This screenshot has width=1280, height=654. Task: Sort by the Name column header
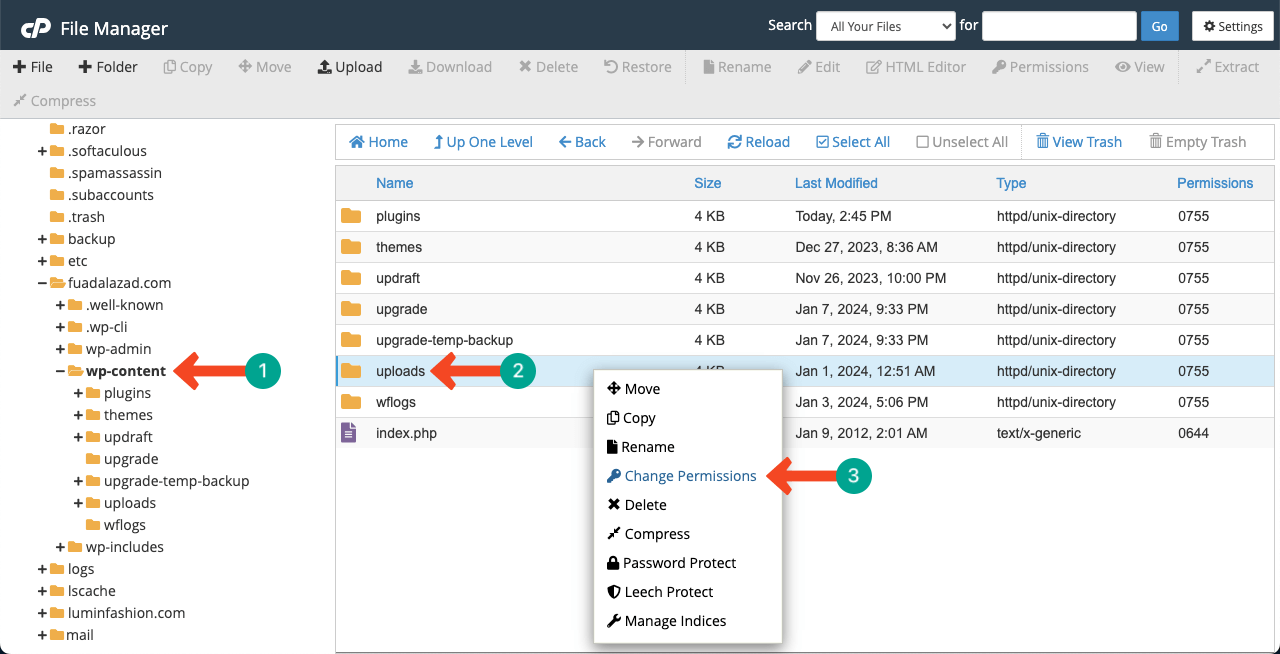tap(394, 183)
